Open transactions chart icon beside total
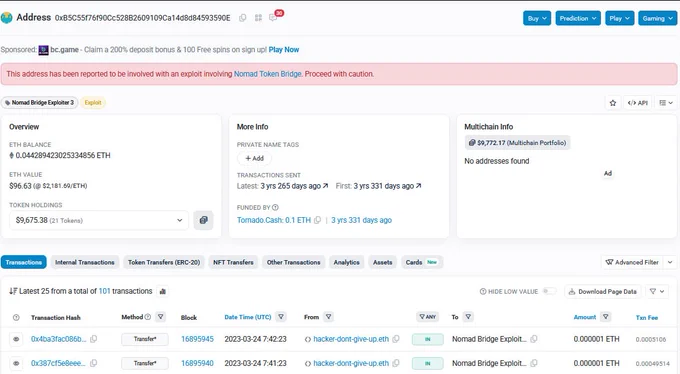The width and height of the screenshot is (680, 374). click(163, 291)
